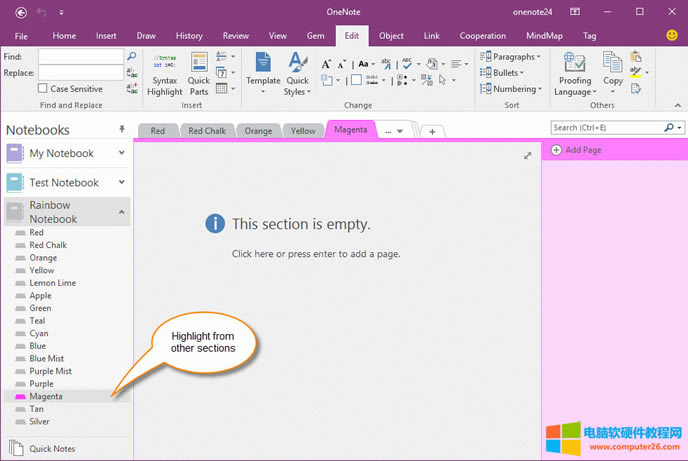Expand the My Notebook chevron
The height and width of the screenshot is (461, 688).
click(122, 153)
